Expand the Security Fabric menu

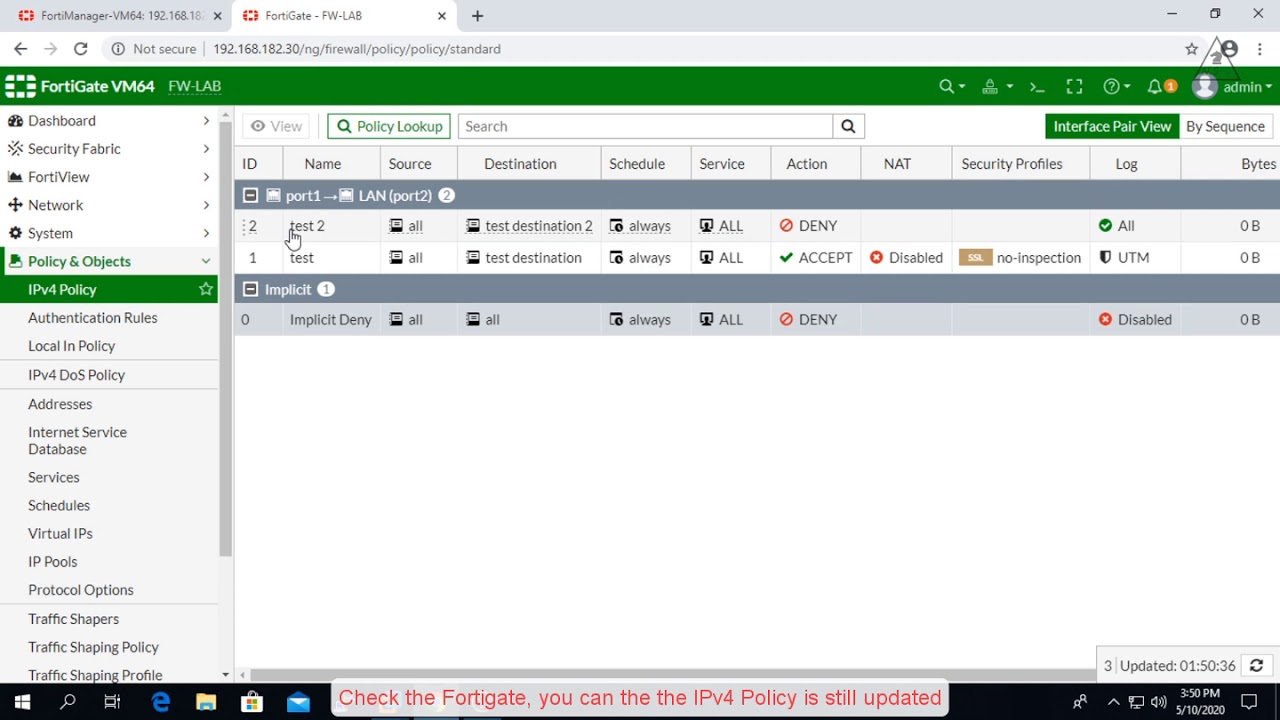109,149
